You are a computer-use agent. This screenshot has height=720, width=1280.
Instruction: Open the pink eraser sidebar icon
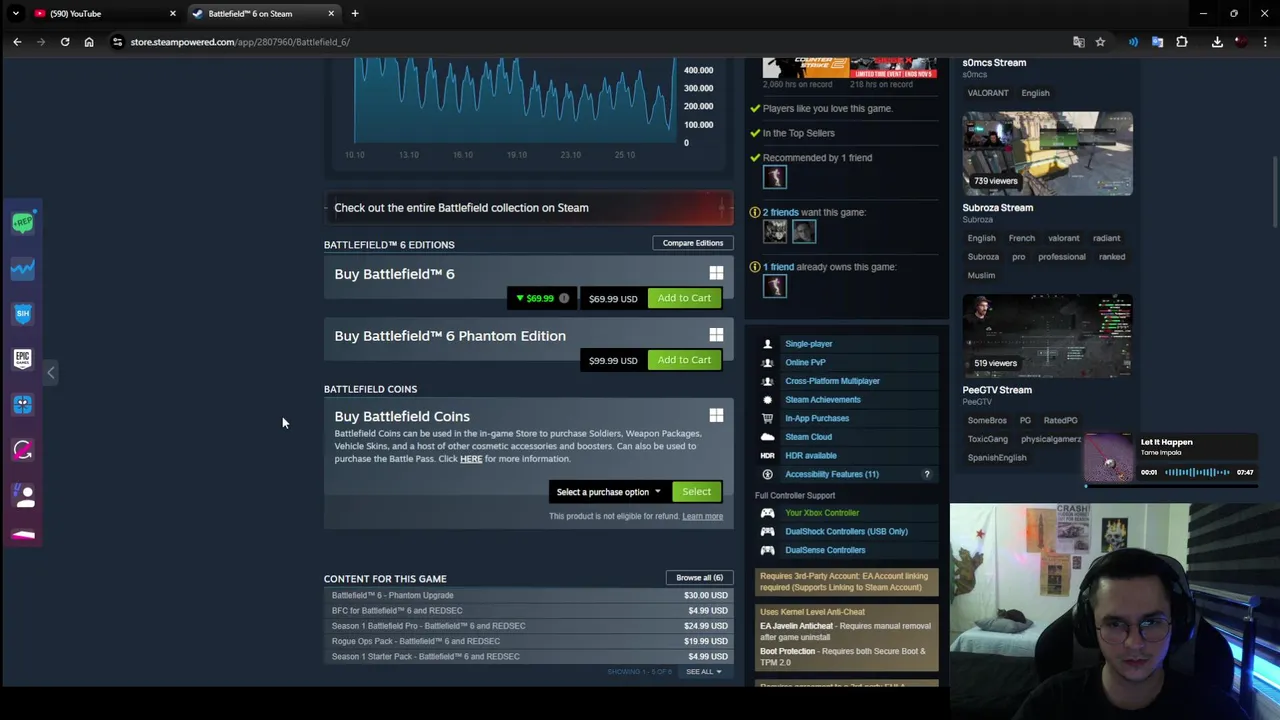pos(23,535)
